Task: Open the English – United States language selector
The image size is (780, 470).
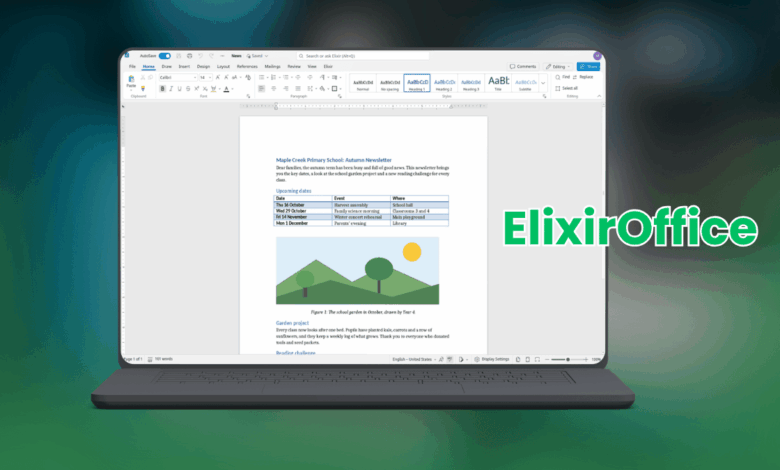Action: coord(412,359)
